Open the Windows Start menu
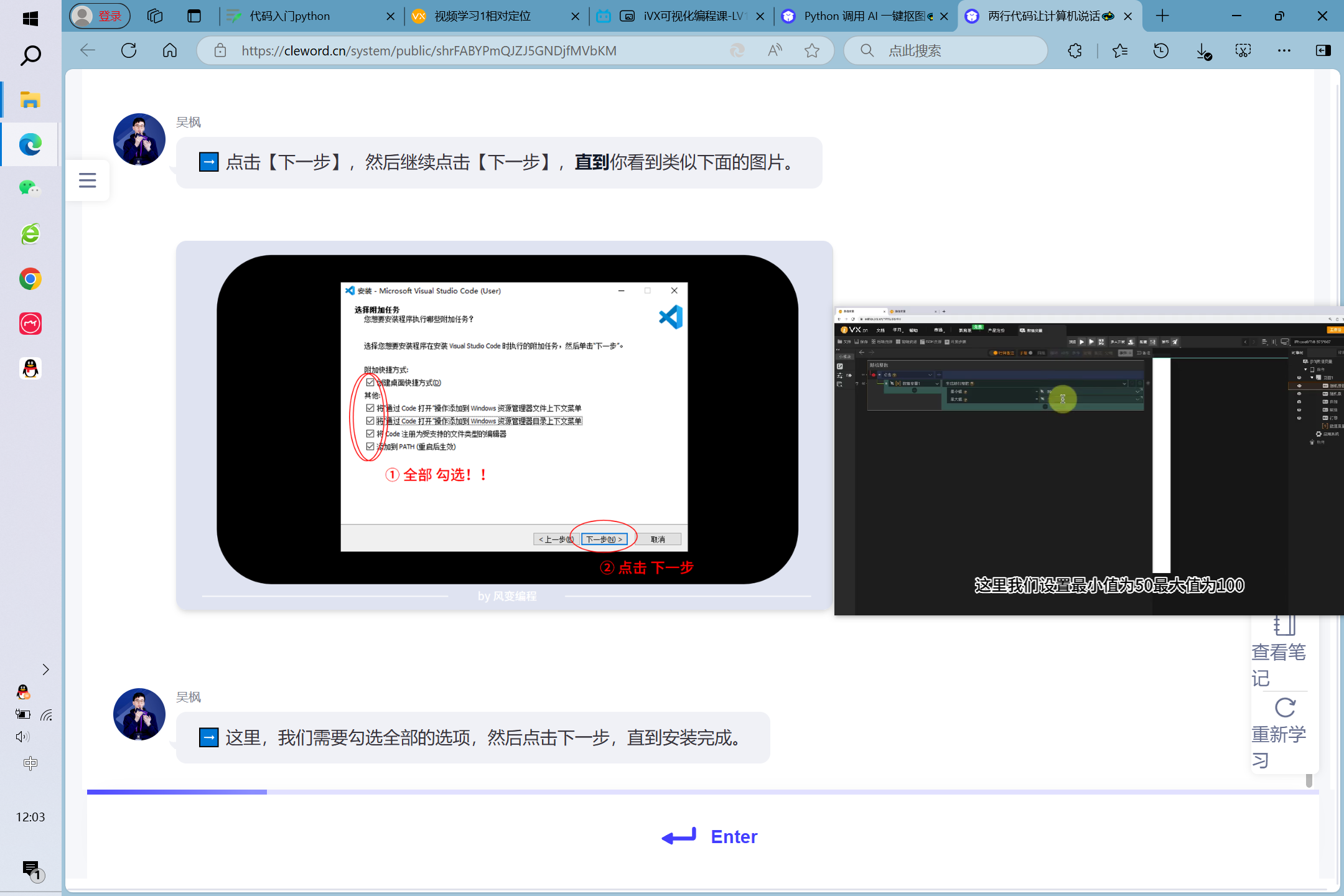The image size is (1344, 896). click(30, 18)
